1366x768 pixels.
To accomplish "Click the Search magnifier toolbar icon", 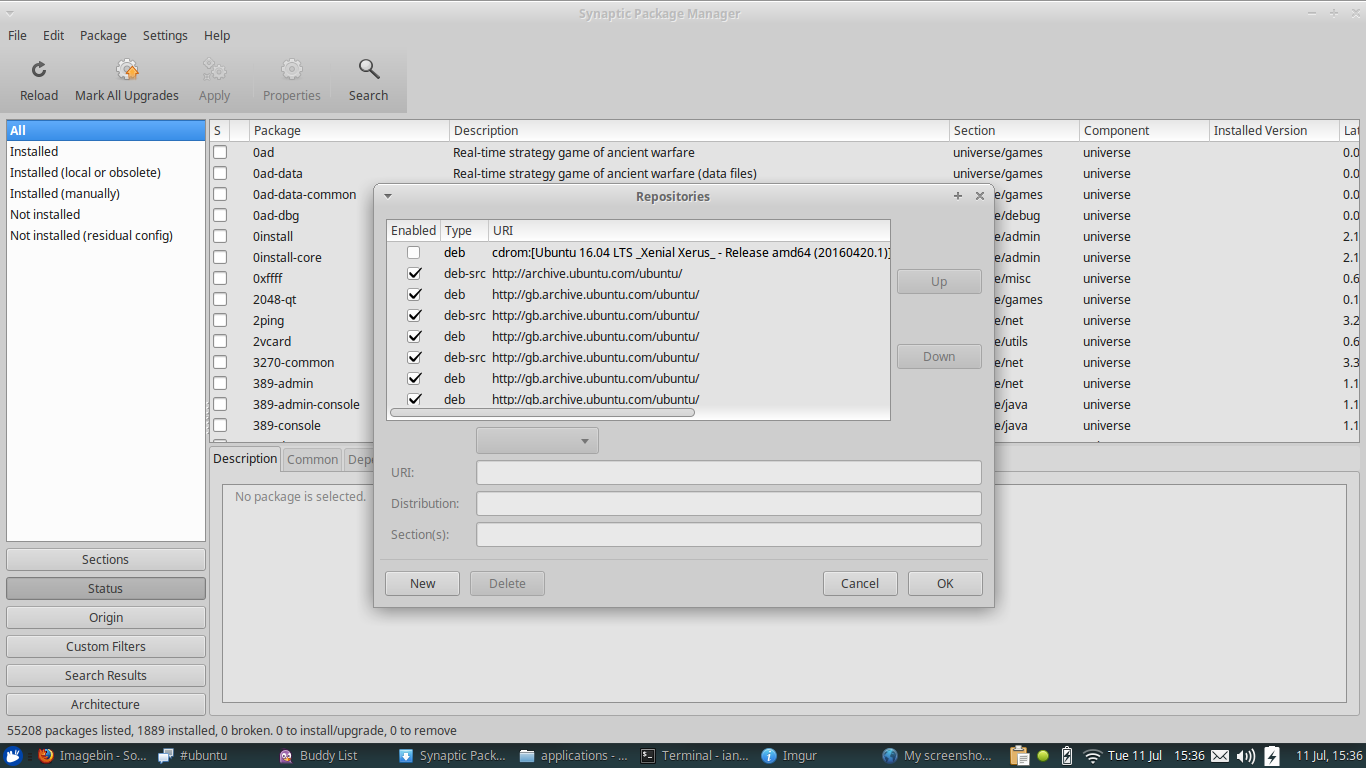I will [369, 69].
